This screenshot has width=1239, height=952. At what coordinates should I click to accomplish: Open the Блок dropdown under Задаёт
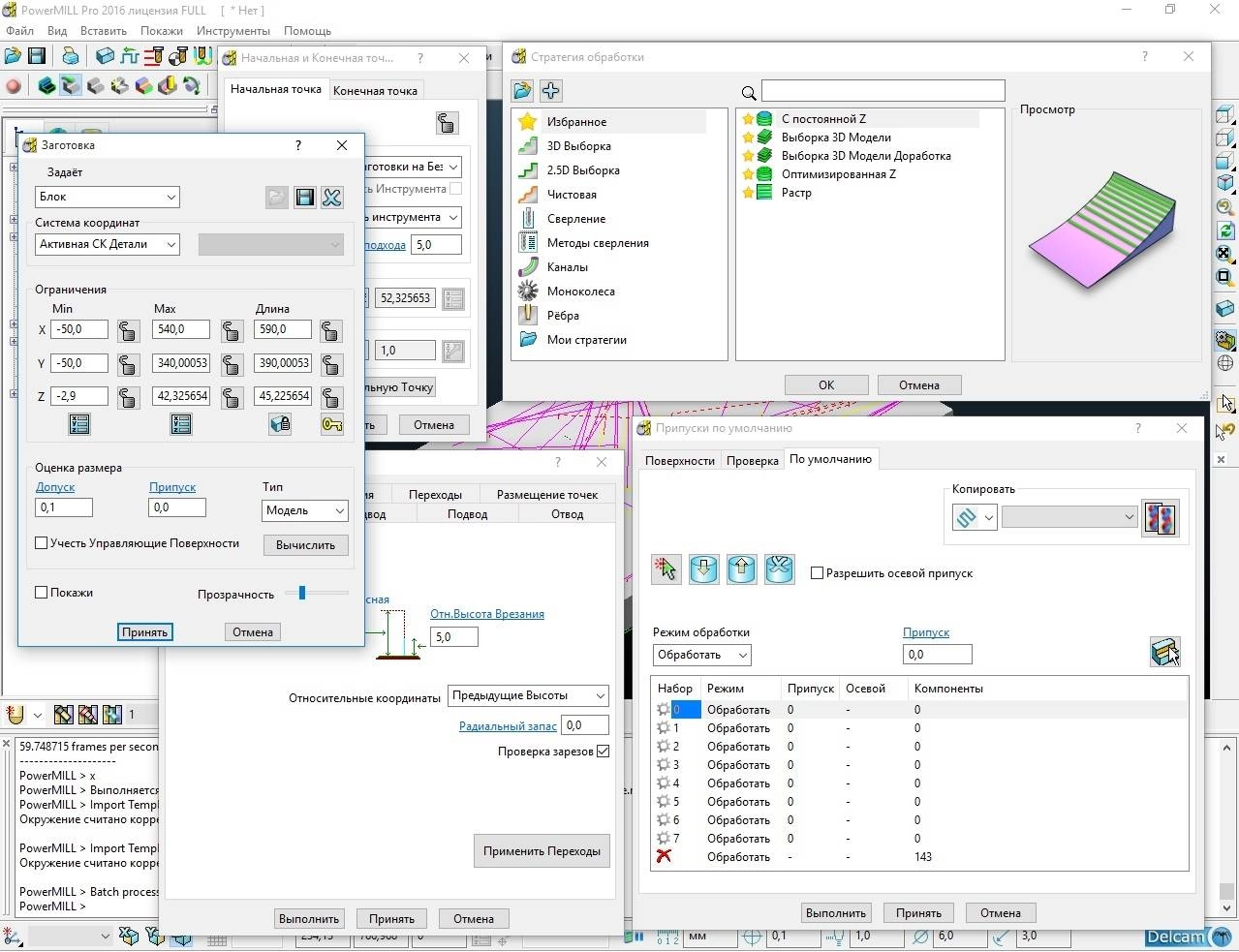click(108, 198)
